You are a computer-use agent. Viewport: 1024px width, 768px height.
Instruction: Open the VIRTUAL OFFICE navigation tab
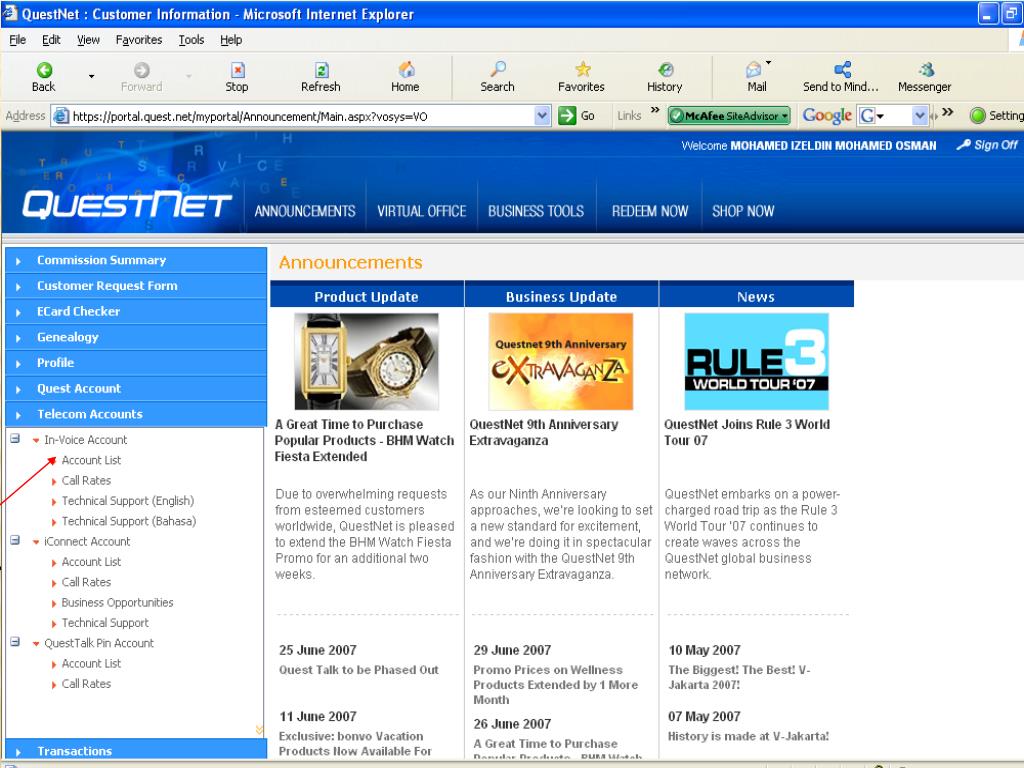(421, 211)
